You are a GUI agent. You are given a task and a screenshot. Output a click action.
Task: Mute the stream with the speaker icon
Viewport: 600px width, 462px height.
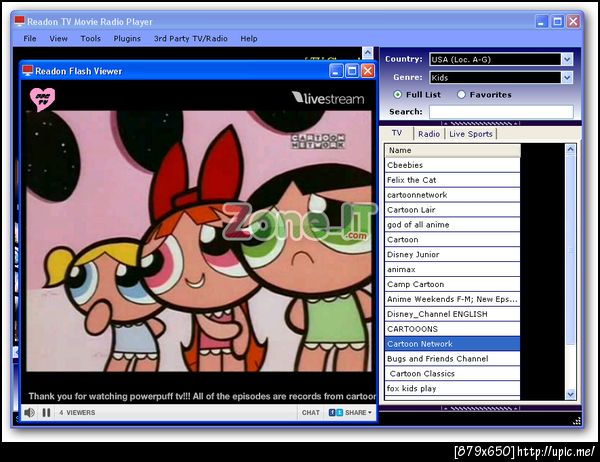(x=29, y=413)
